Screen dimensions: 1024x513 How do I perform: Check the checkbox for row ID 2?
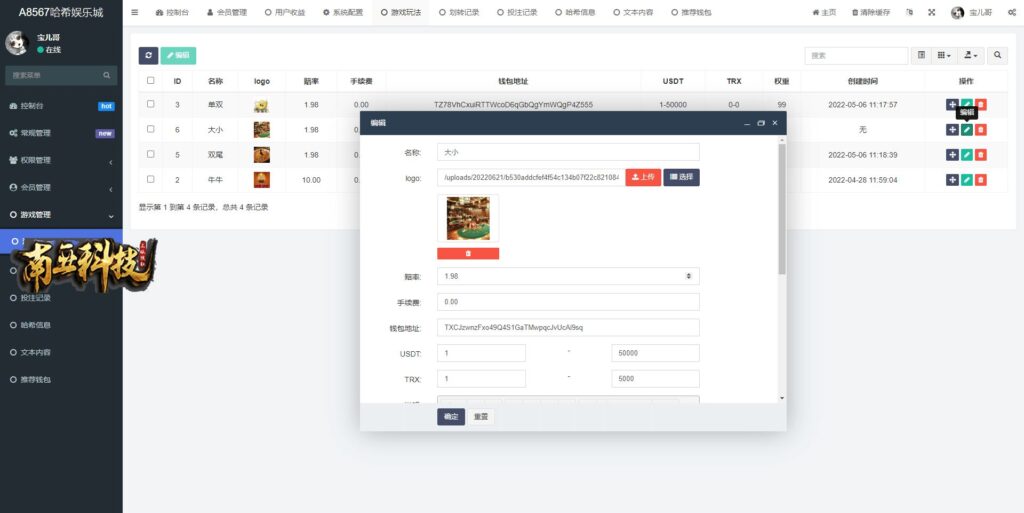[x=151, y=179]
